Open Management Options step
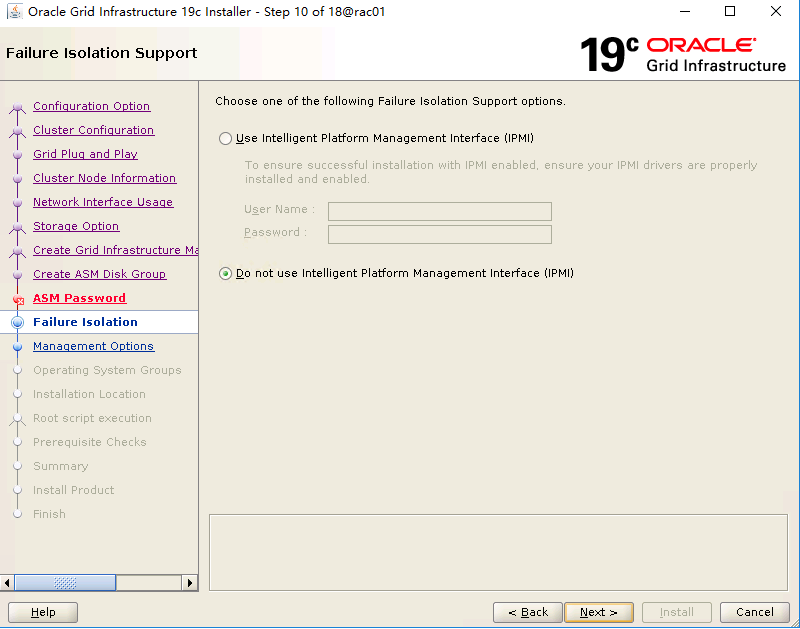800x629 pixels. [93, 346]
